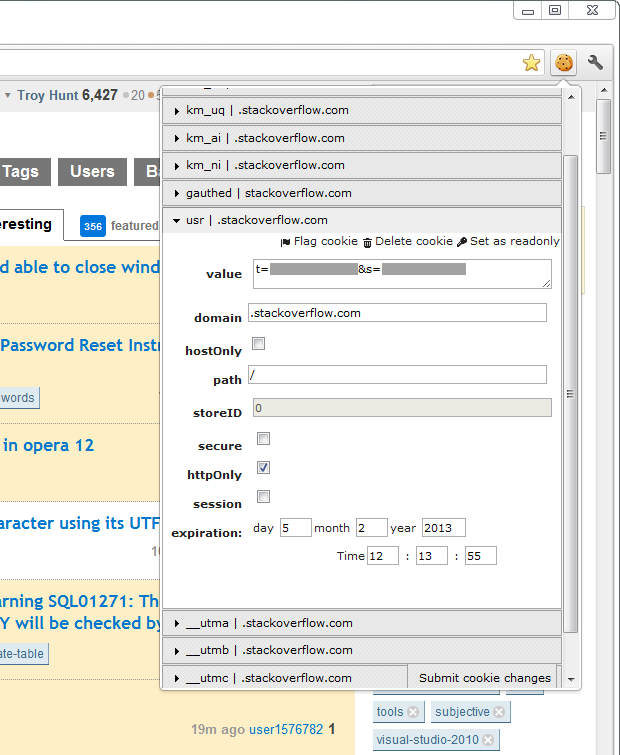Click the expiration seconds field showing 55
The width and height of the screenshot is (620, 755).
[x=480, y=556]
